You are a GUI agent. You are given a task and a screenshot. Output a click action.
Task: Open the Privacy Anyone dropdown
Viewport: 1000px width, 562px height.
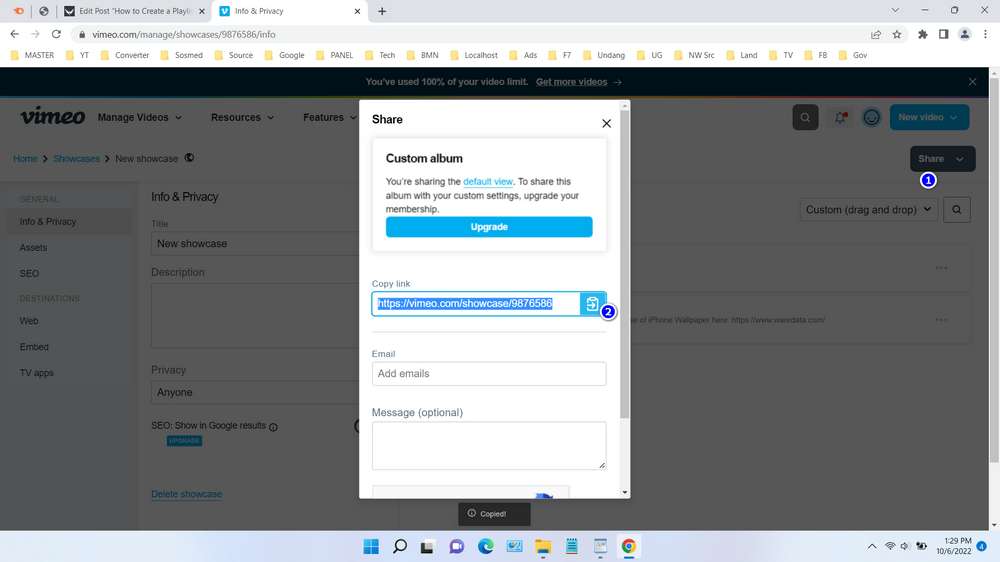pos(255,392)
